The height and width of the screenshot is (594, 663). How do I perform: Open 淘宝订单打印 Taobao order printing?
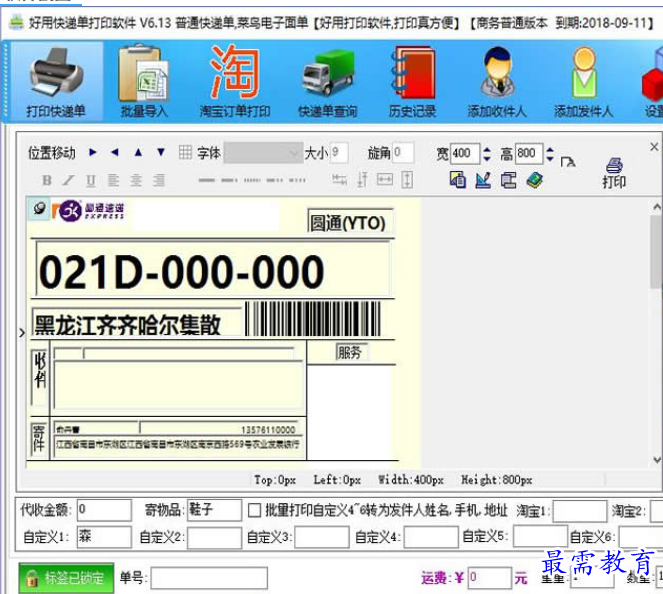coord(235,82)
